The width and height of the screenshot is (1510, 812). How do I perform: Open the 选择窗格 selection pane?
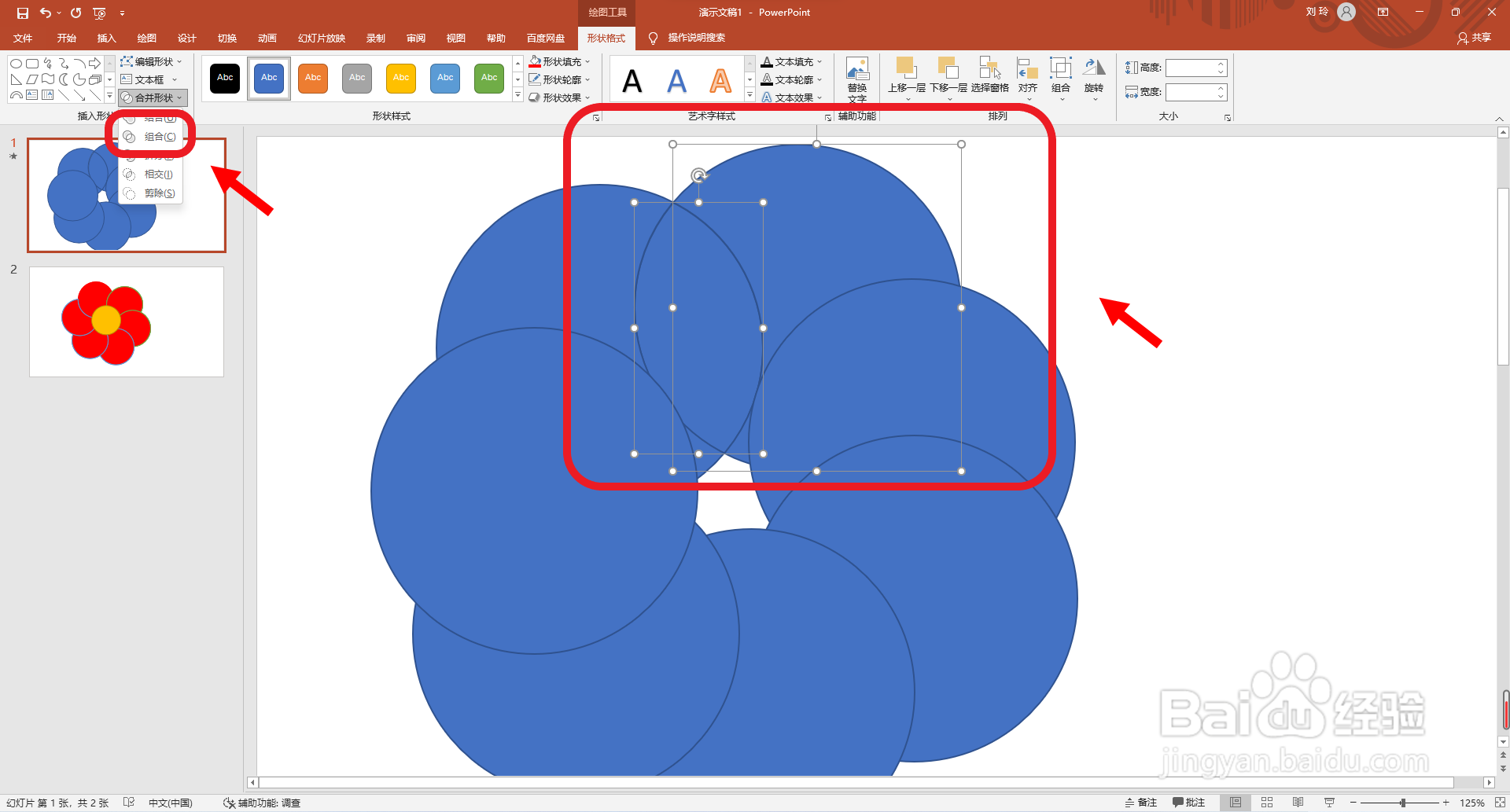point(989,76)
